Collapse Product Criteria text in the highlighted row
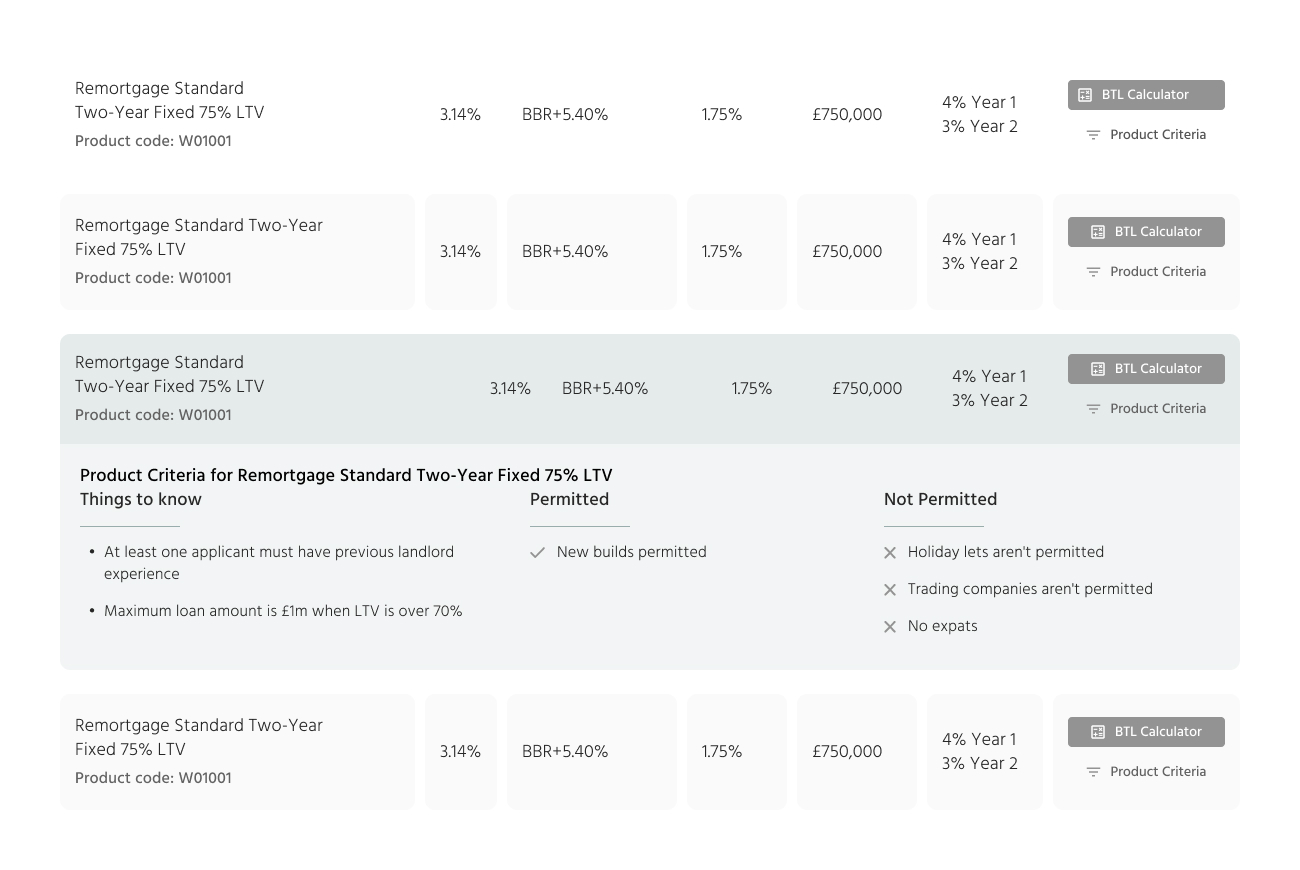This screenshot has height=870, width=1300. pyautogui.click(x=1158, y=409)
